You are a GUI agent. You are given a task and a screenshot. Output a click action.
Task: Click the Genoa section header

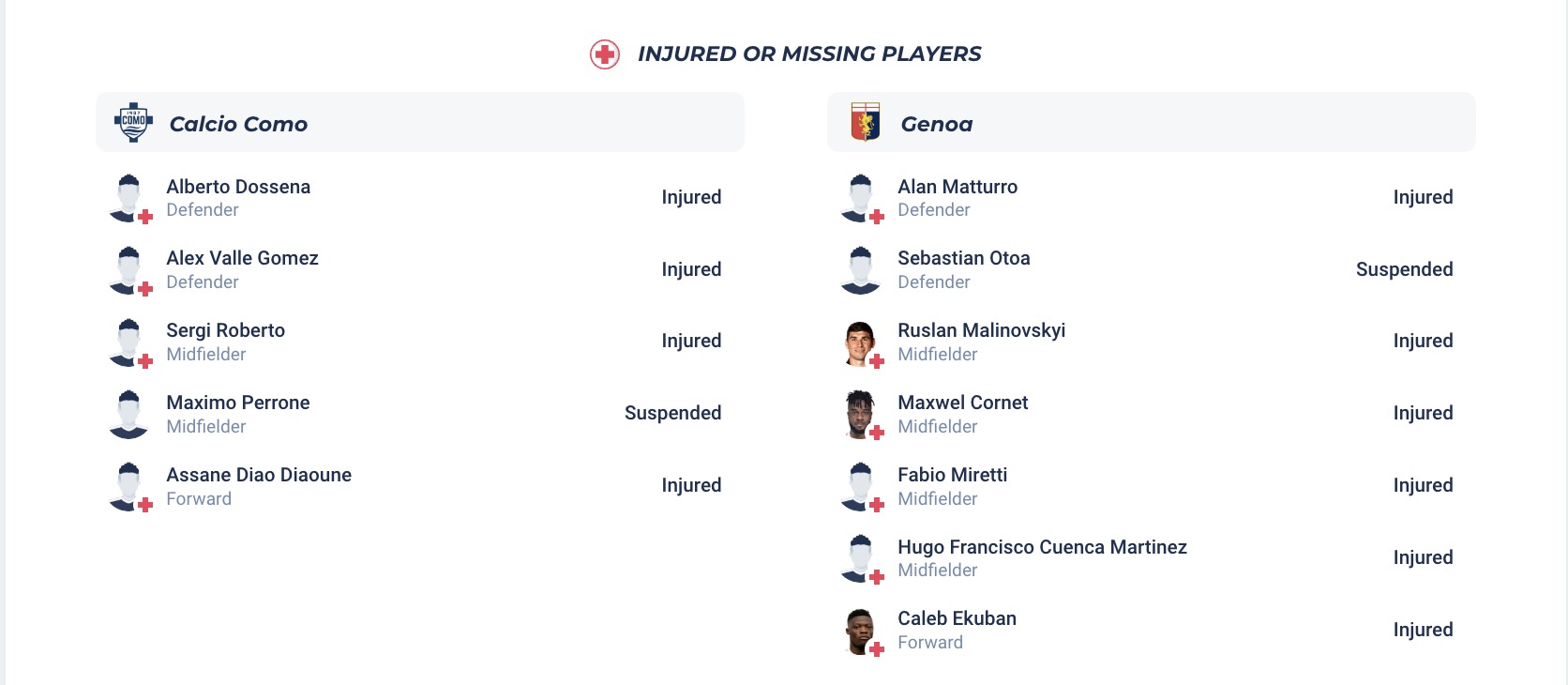click(936, 123)
